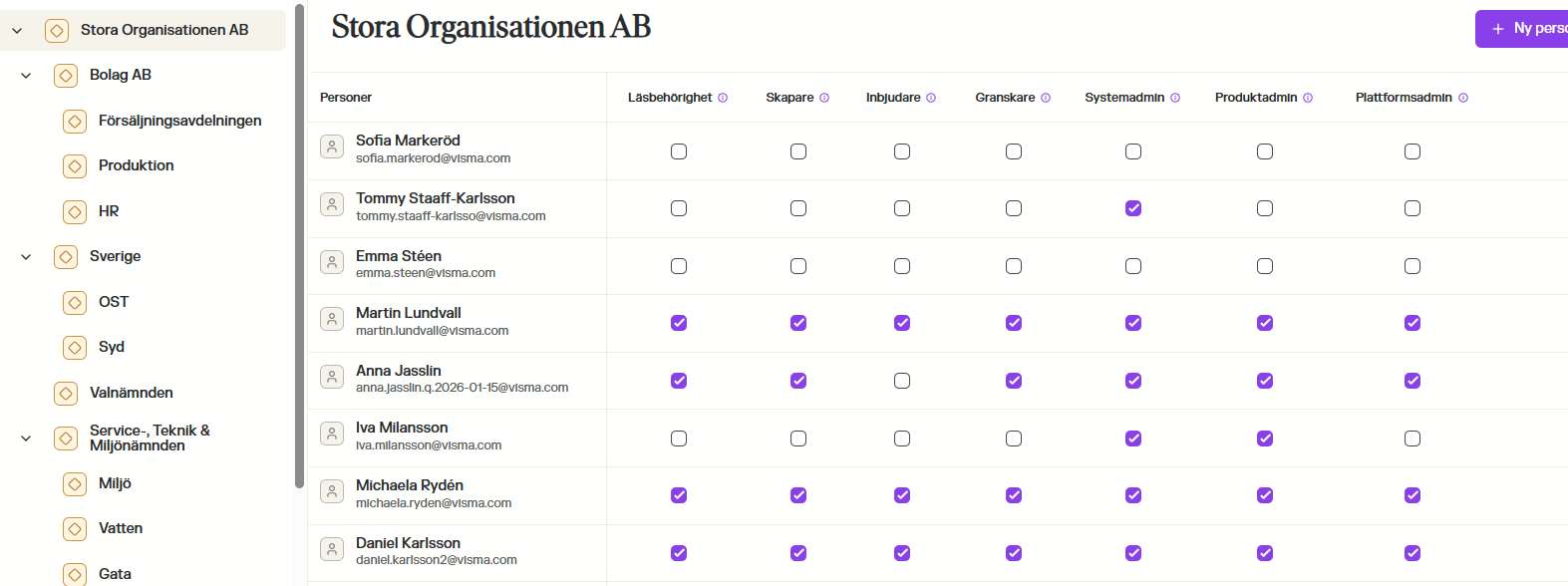Click the Ny person button

click(x=1525, y=29)
